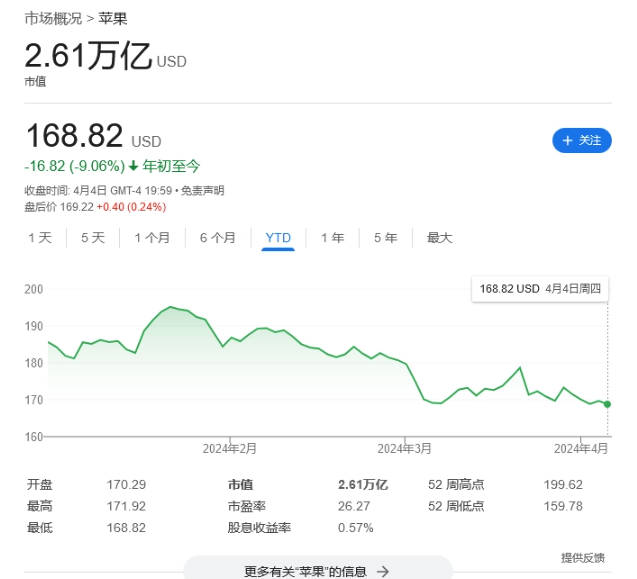Click the 52 周低点 value 159.78

click(x=563, y=506)
